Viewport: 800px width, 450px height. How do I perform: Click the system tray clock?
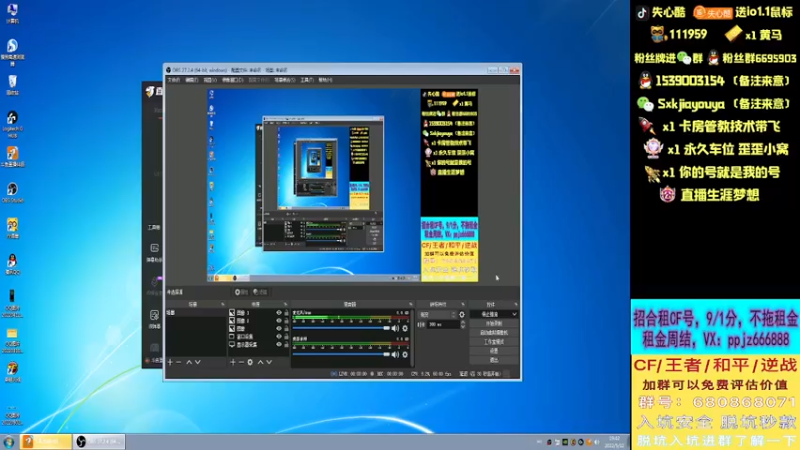[615, 442]
